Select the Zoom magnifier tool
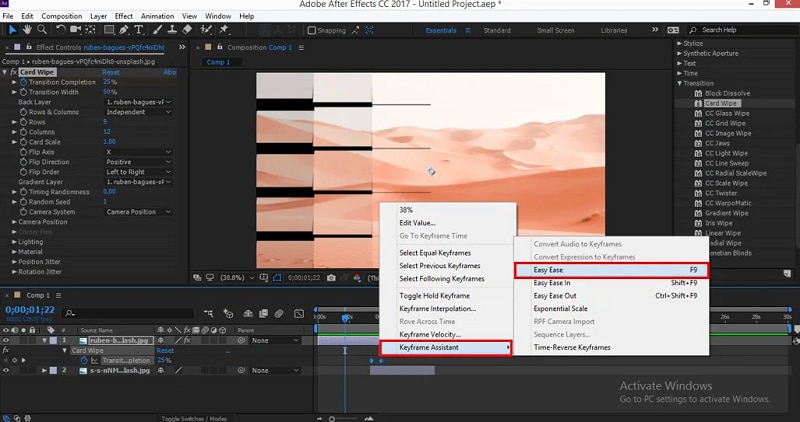Viewport: 800px width, 422px height. (42, 30)
